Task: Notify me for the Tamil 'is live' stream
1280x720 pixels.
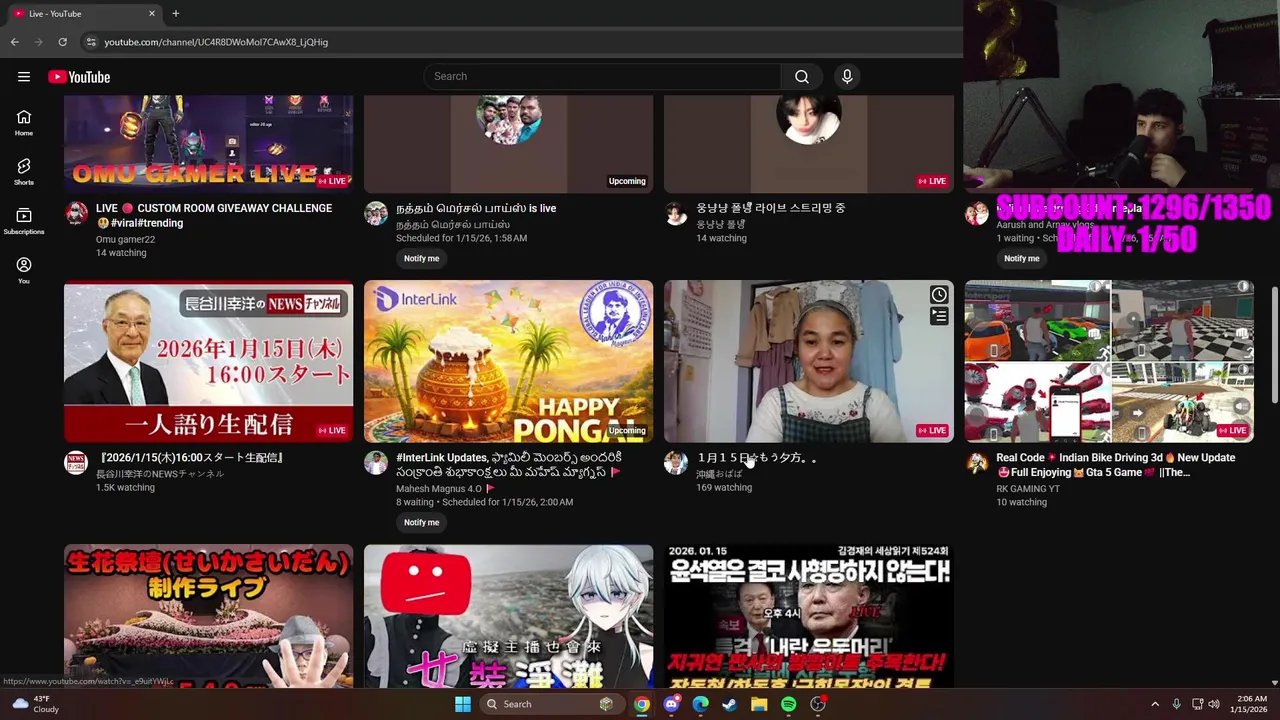Action: [x=421, y=258]
